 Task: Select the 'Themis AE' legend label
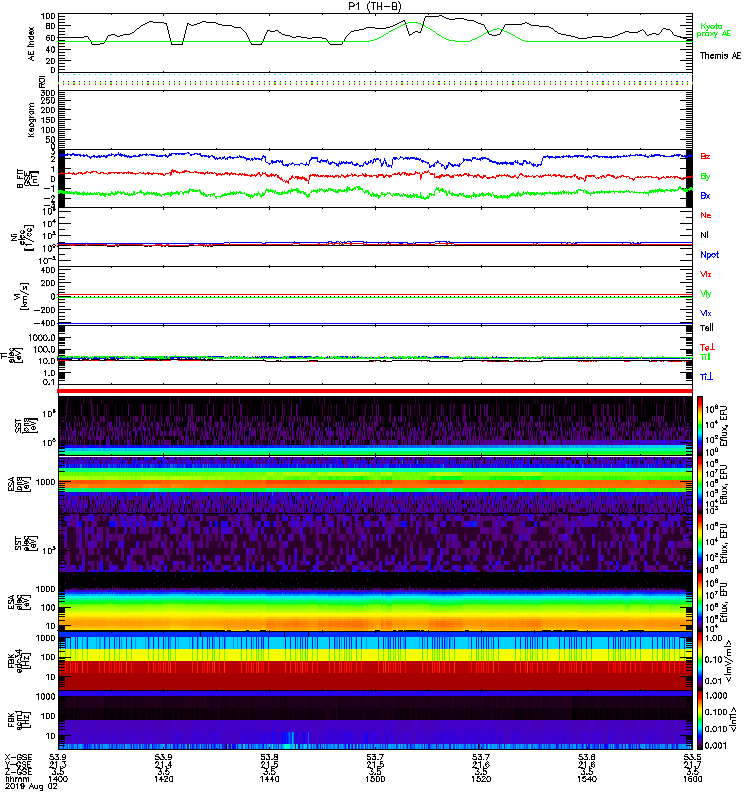point(720,56)
